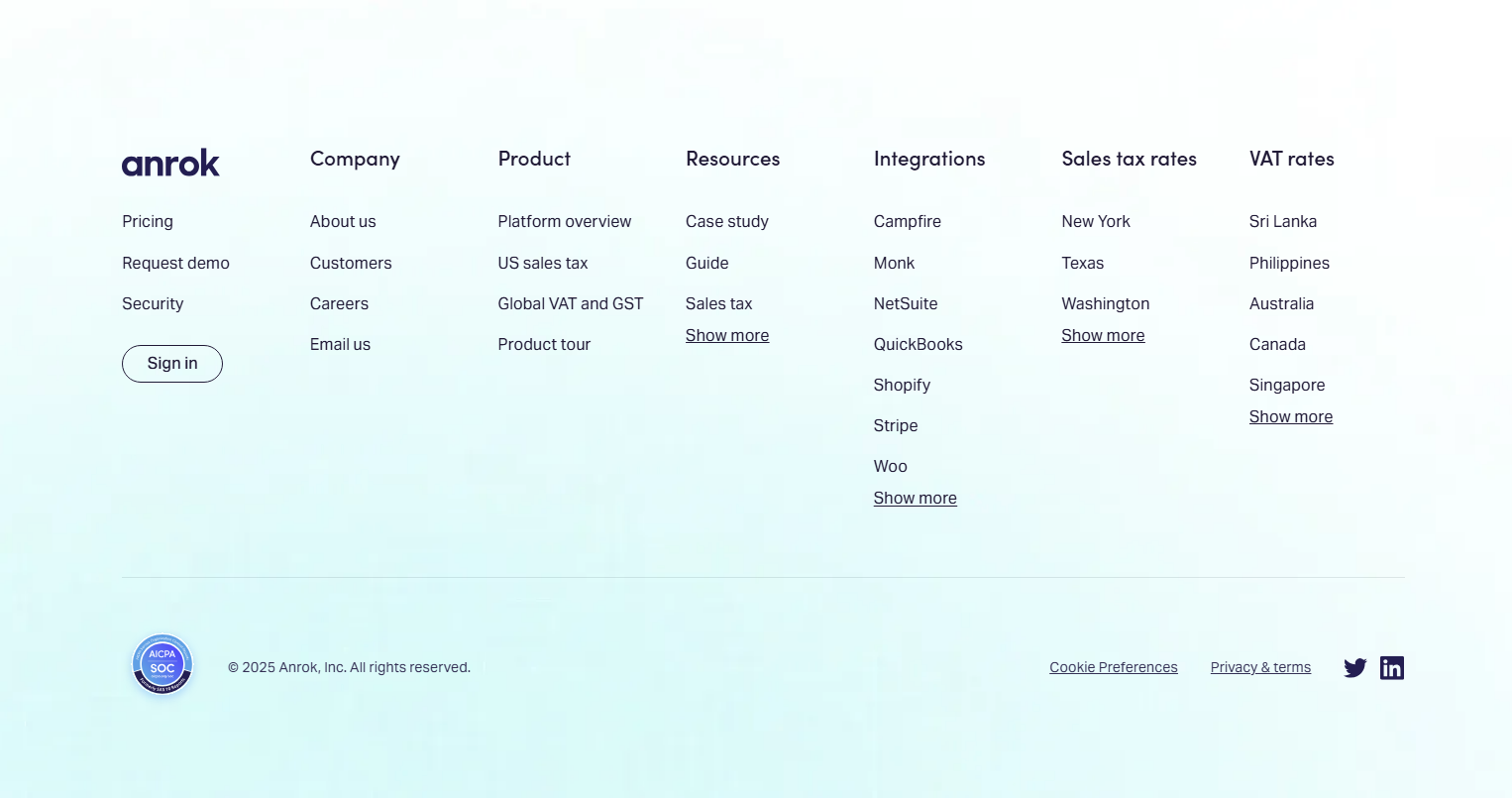Viewport: 1512px width, 799px height.
Task: View New York sales tax rates
Action: click(1096, 221)
